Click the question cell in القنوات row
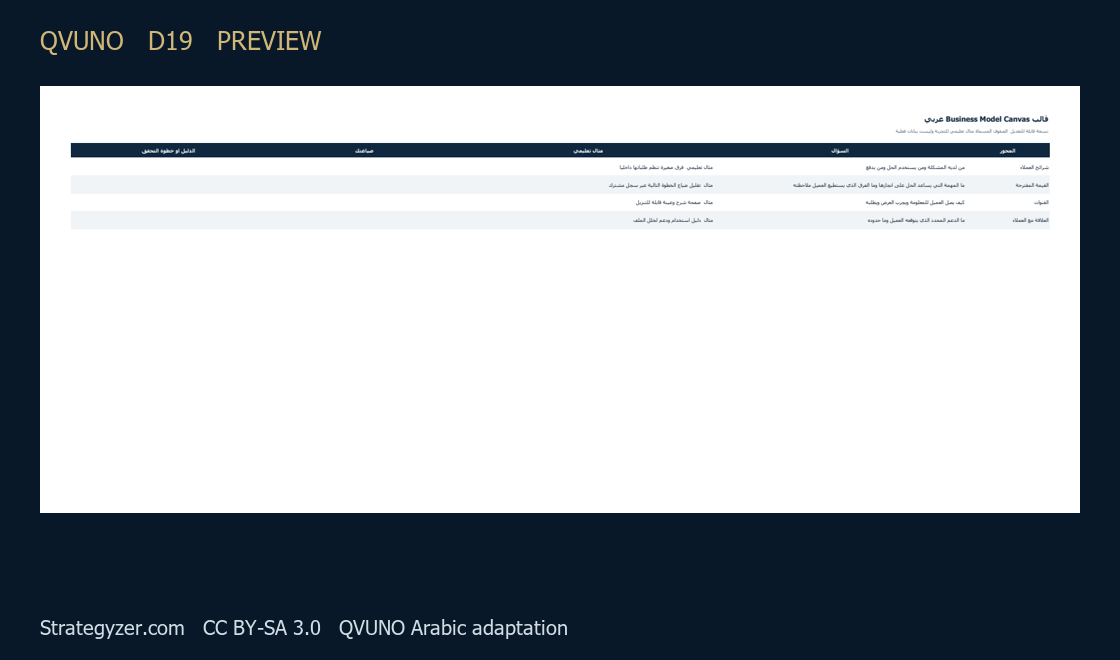The height and width of the screenshot is (660, 1120). (915, 202)
